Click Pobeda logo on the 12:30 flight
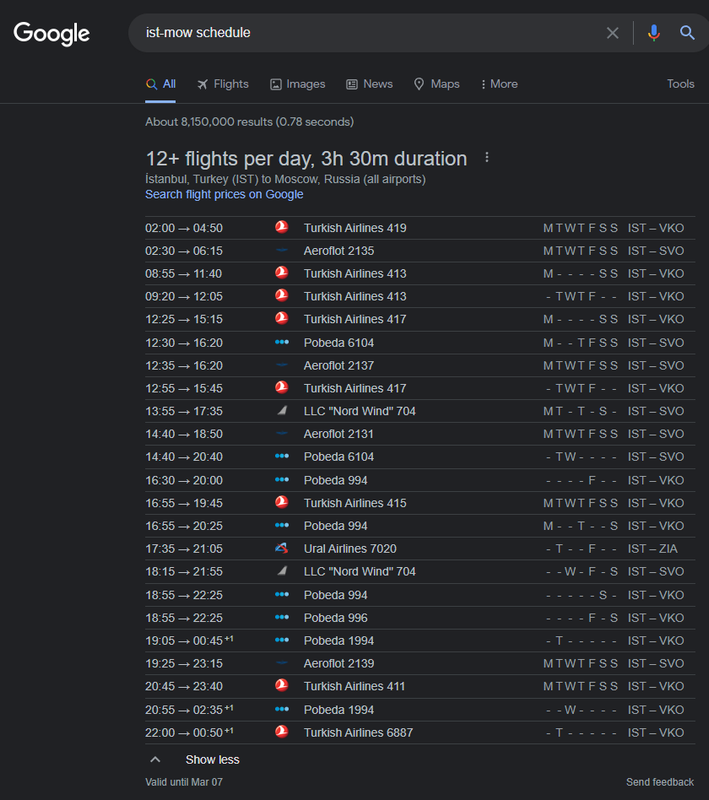709x800 pixels. click(x=282, y=342)
